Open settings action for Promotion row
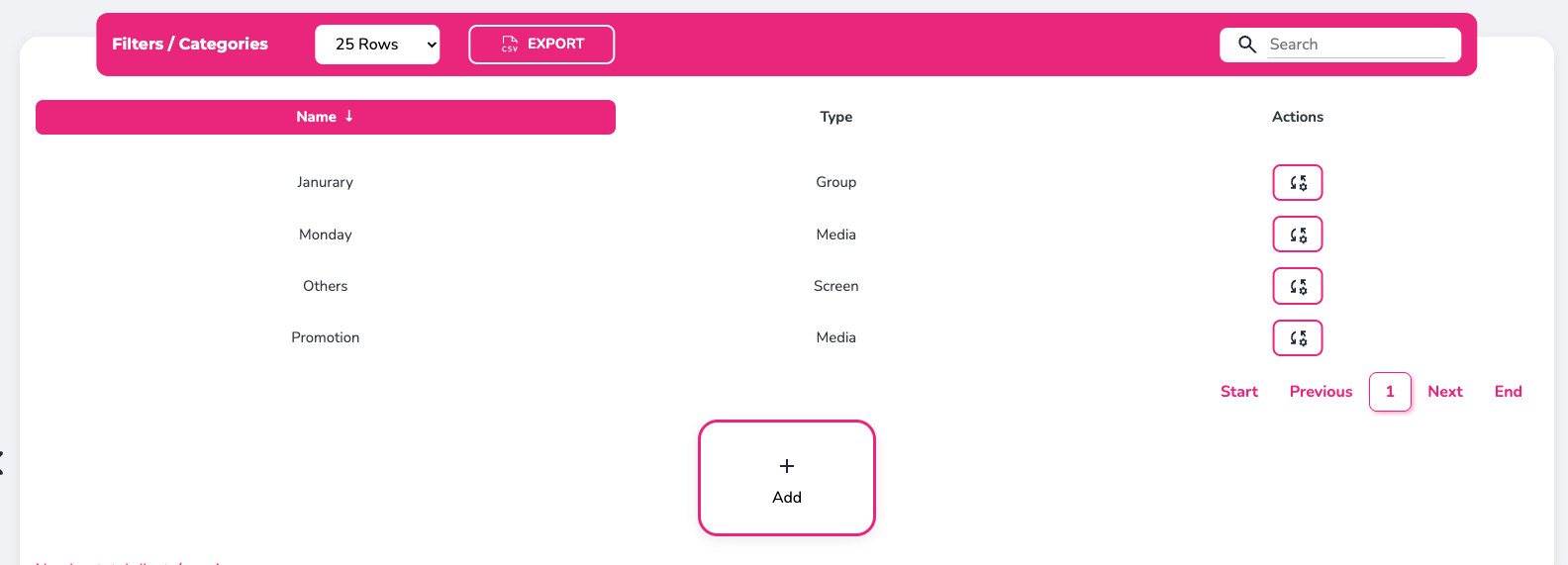 coord(1297,337)
